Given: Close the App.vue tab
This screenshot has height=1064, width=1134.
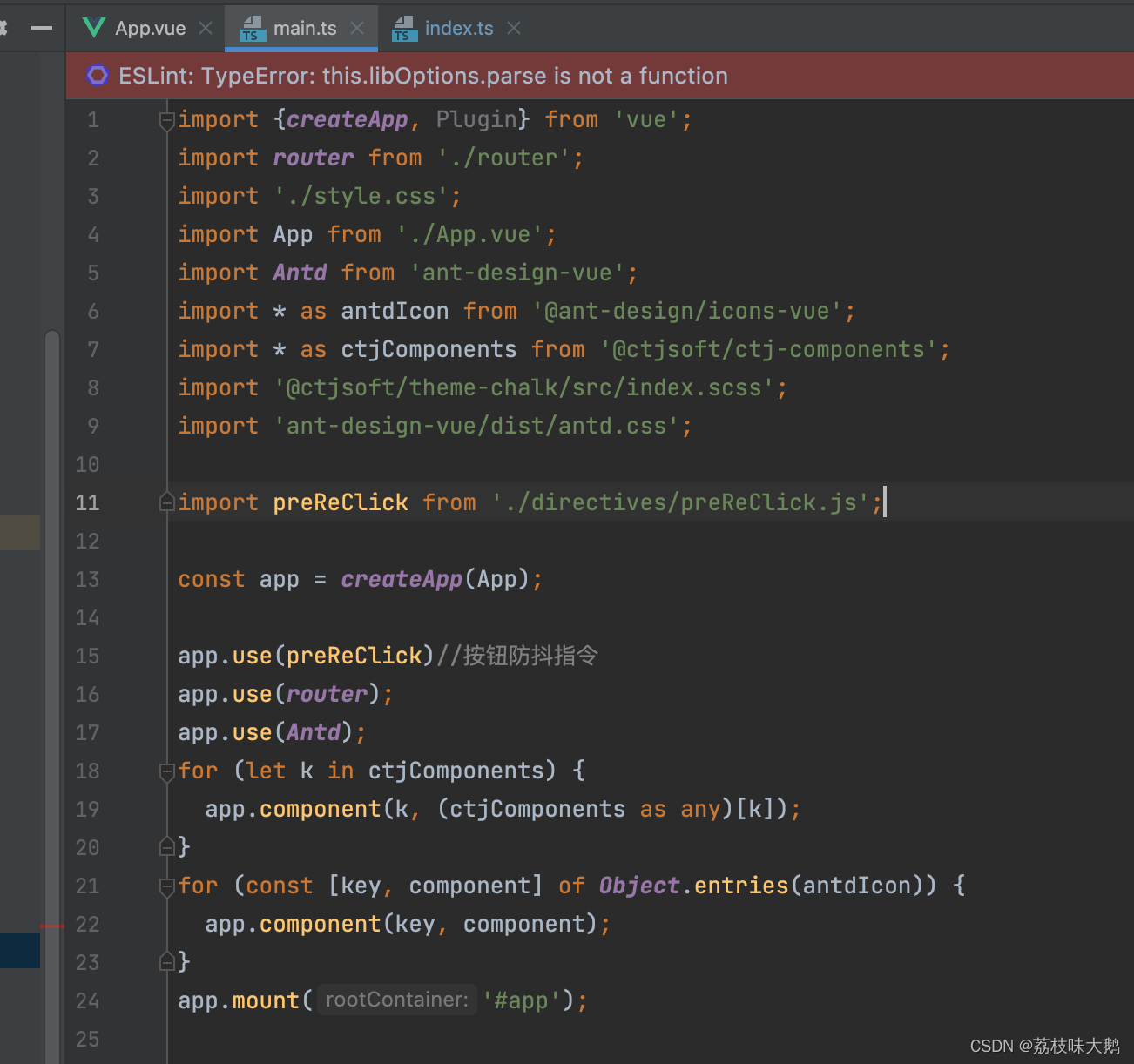Looking at the screenshot, I should [206, 28].
